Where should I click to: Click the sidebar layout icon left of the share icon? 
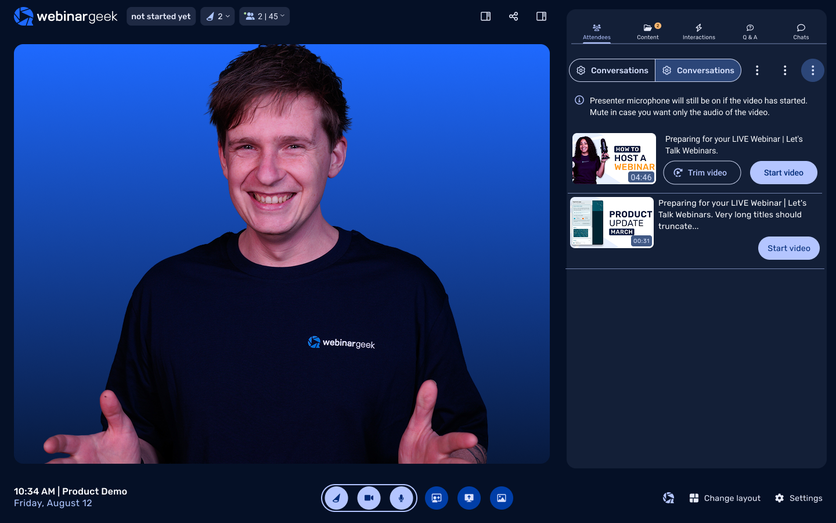point(485,17)
